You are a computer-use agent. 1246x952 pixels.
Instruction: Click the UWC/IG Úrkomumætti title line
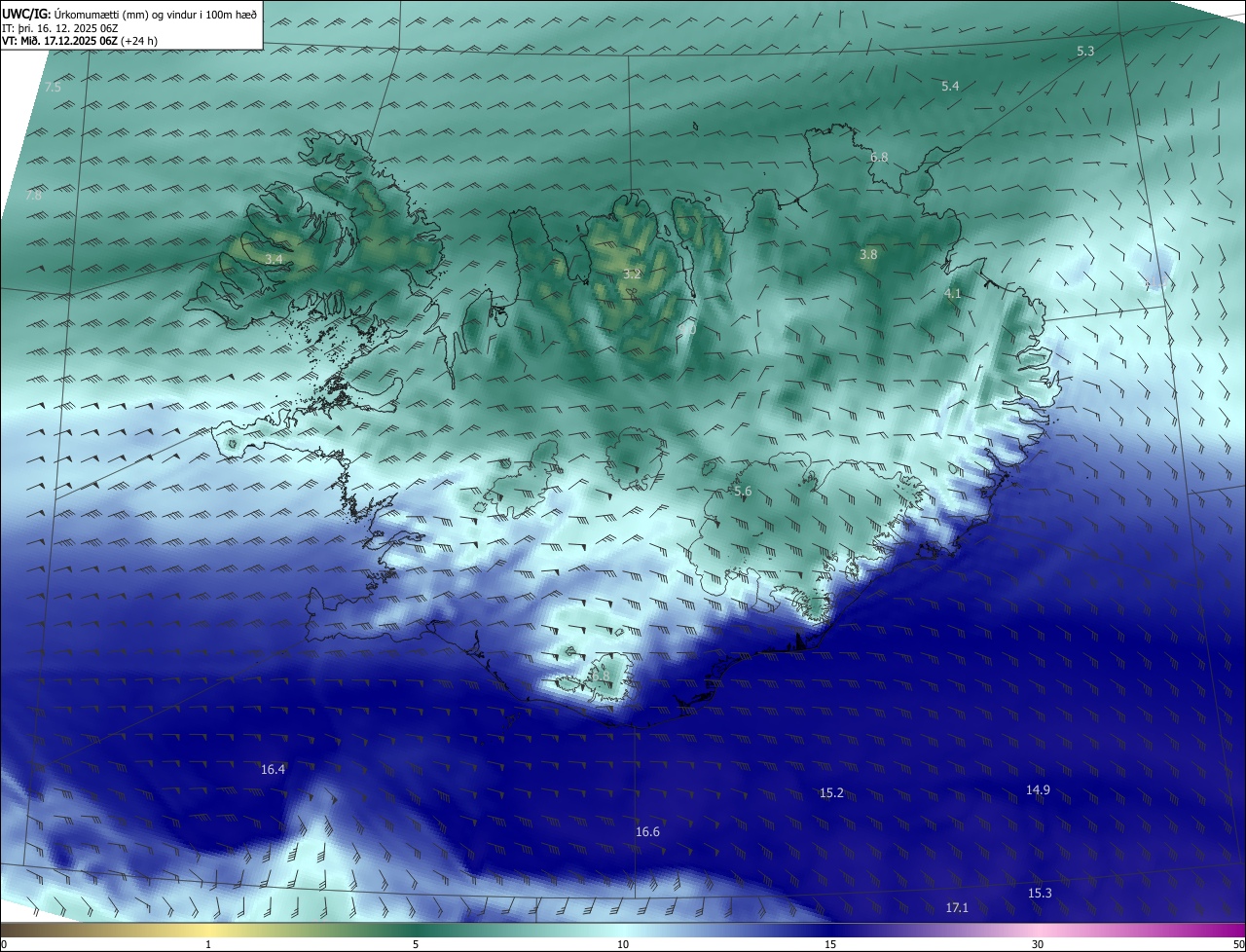[x=129, y=14]
